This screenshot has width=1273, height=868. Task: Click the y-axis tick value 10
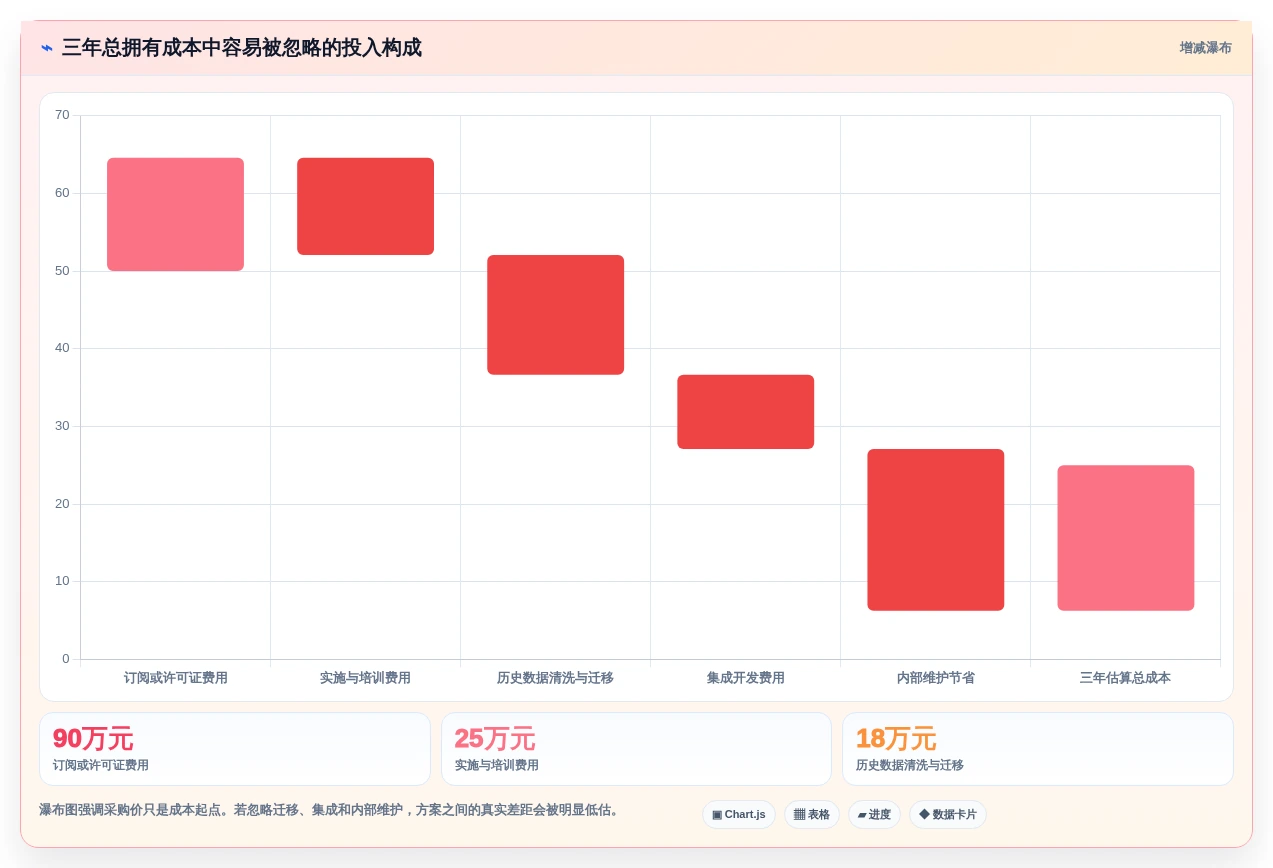[62, 581]
